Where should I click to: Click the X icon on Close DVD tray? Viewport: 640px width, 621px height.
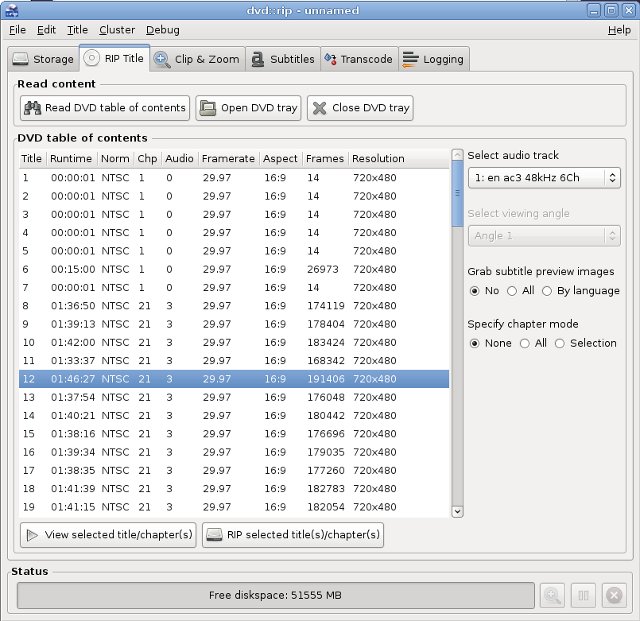(319, 108)
